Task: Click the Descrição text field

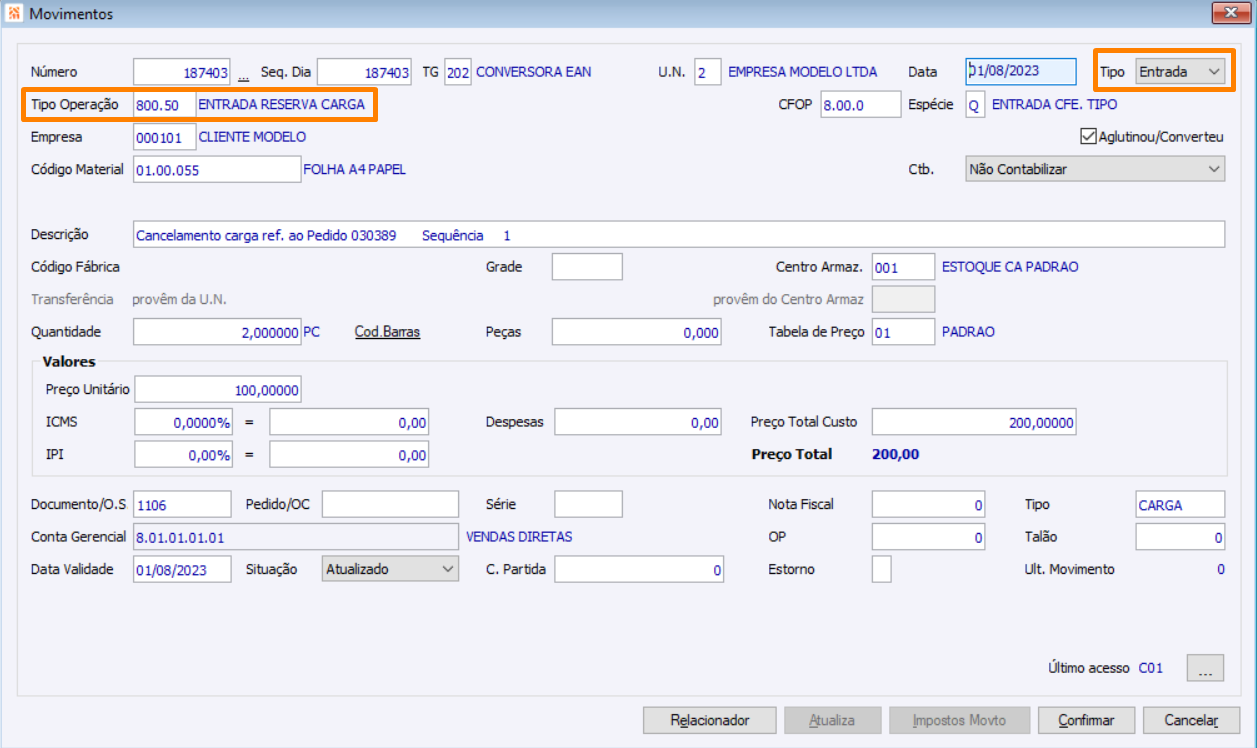Action: pos(679,234)
